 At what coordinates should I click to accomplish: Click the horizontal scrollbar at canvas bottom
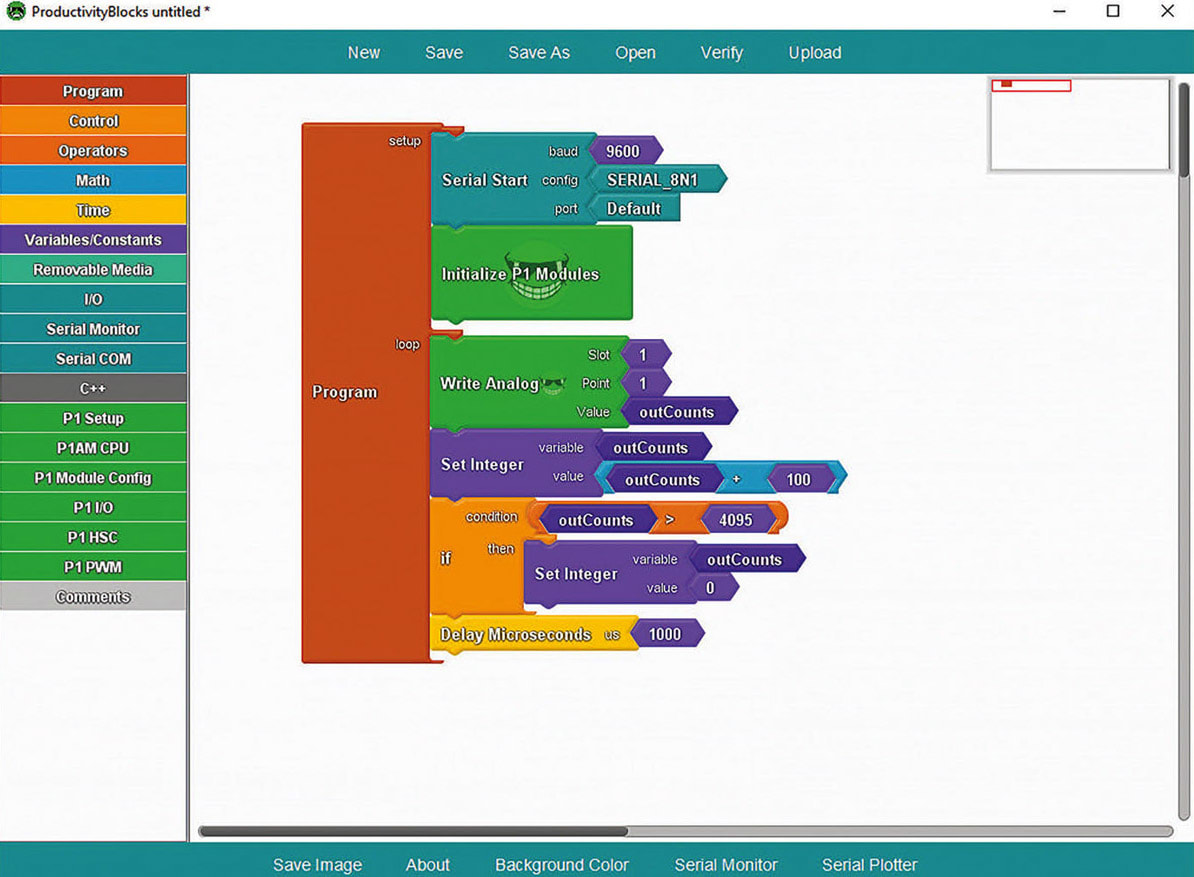(685, 831)
